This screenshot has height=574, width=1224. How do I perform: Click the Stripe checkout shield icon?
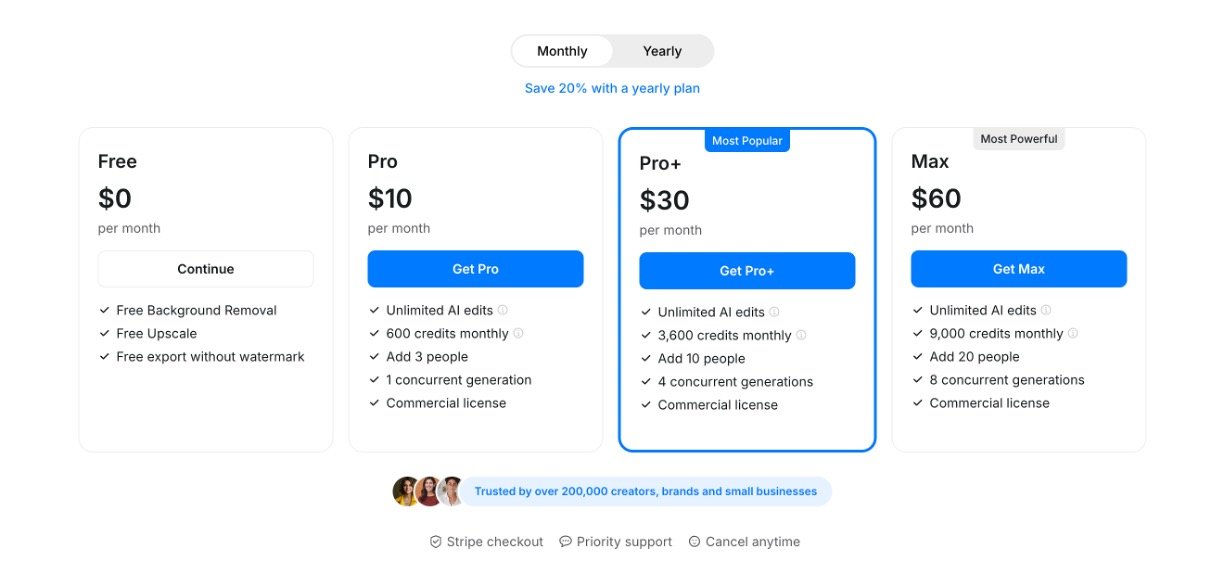pos(436,542)
